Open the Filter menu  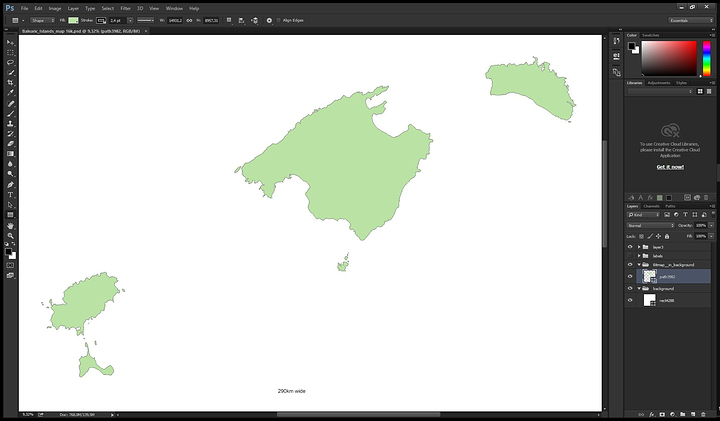(x=125, y=7)
